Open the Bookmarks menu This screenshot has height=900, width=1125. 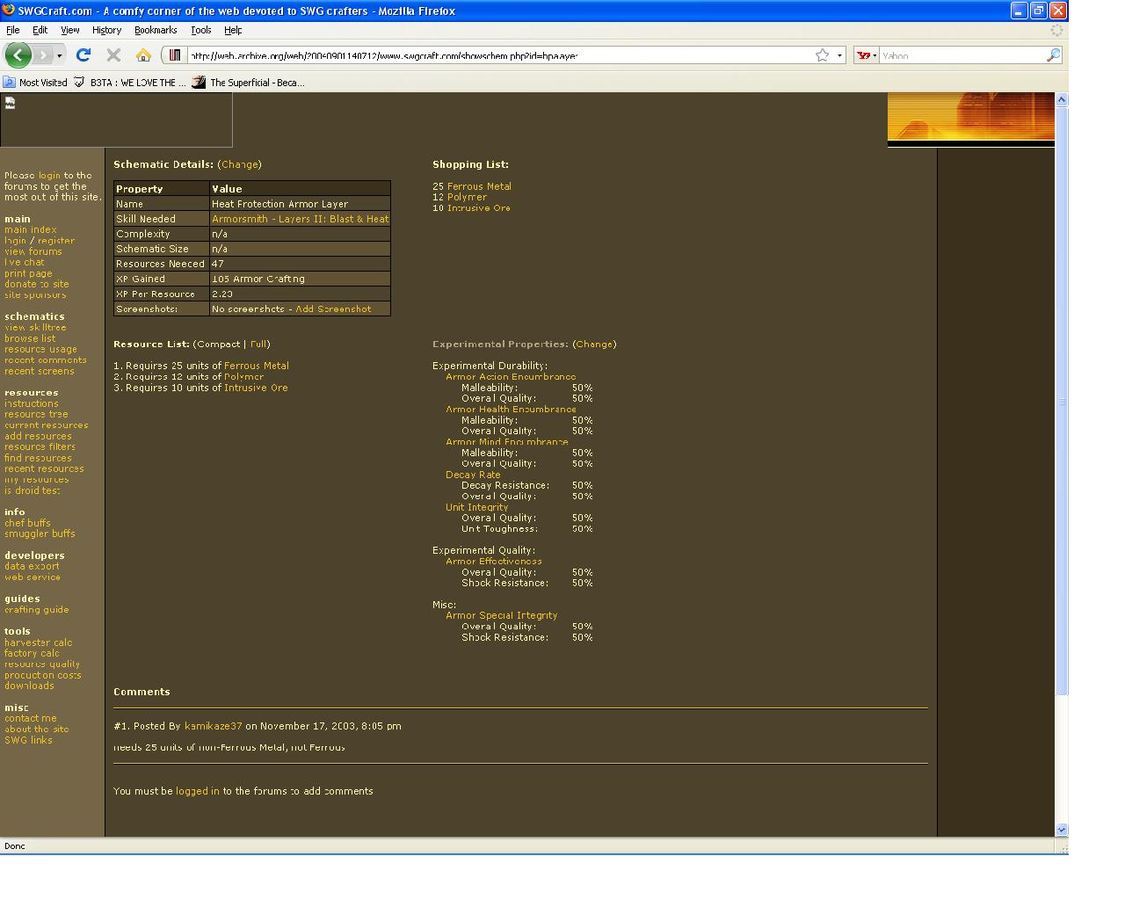point(155,30)
